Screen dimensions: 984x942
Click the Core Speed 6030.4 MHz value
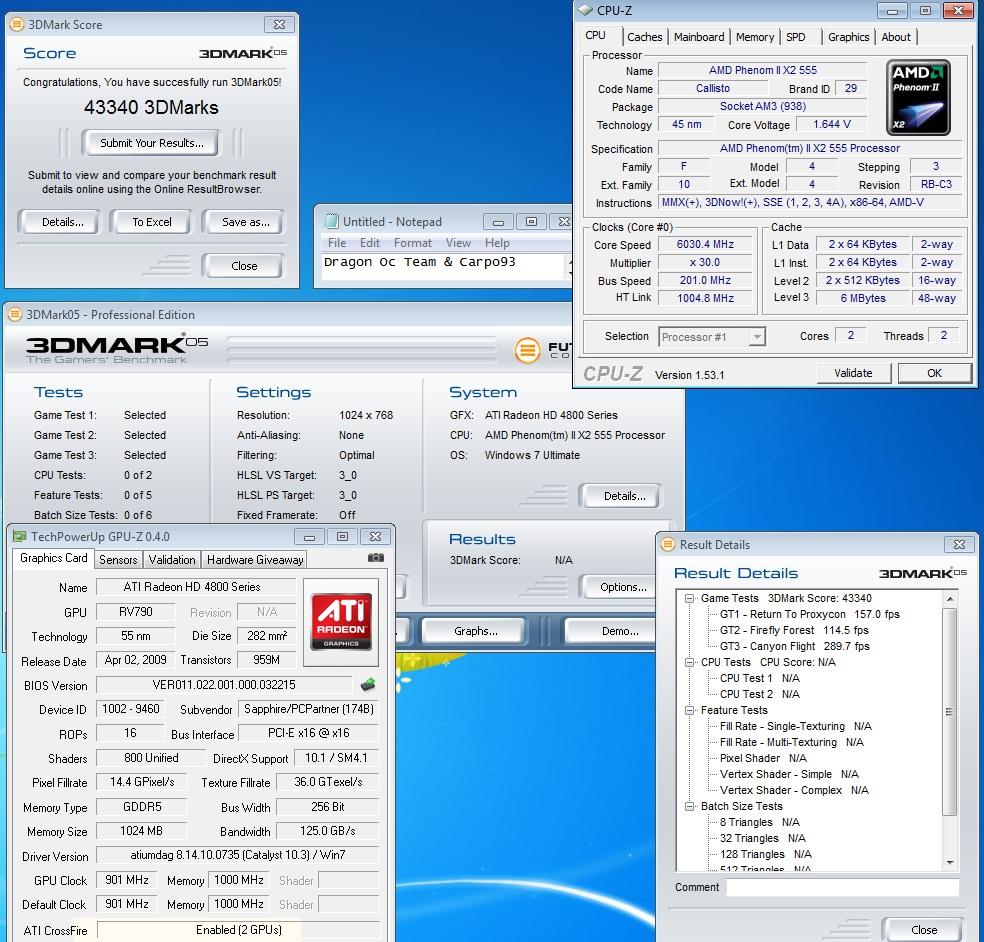click(705, 244)
